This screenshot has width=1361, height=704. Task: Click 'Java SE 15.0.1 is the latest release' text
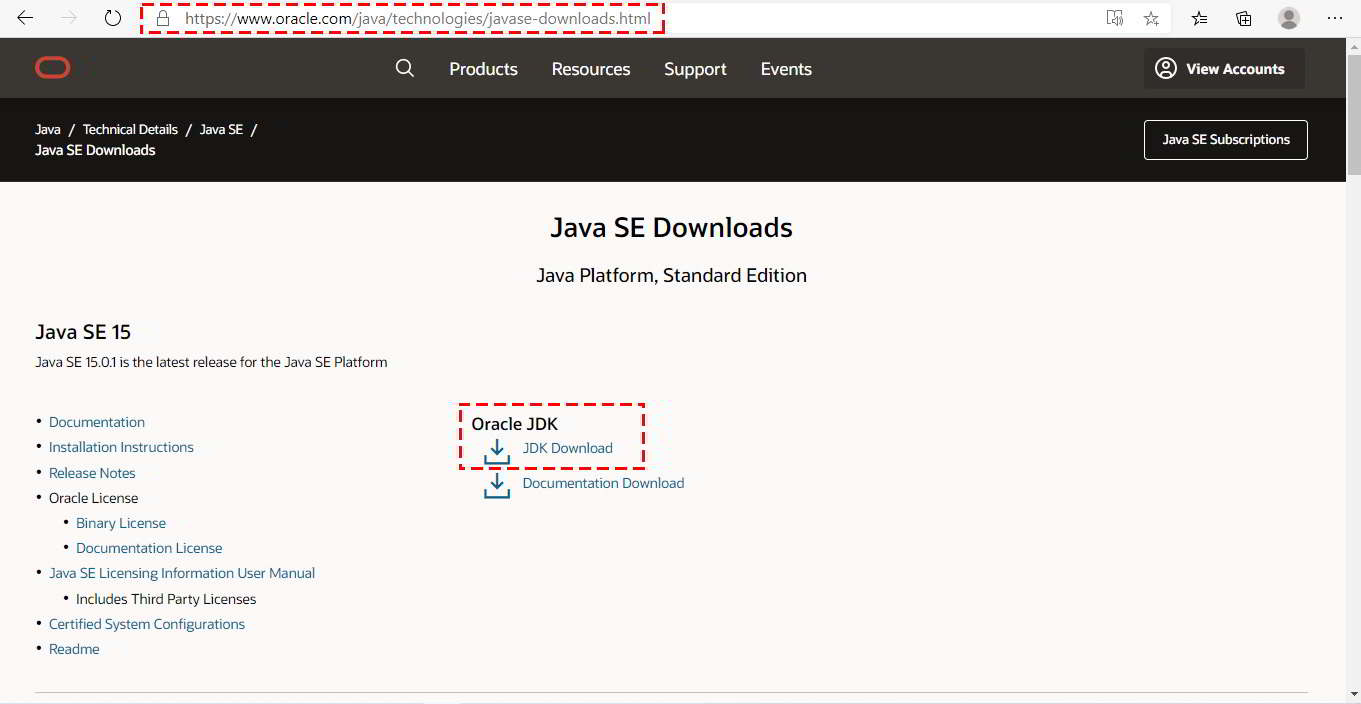pos(211,362)
